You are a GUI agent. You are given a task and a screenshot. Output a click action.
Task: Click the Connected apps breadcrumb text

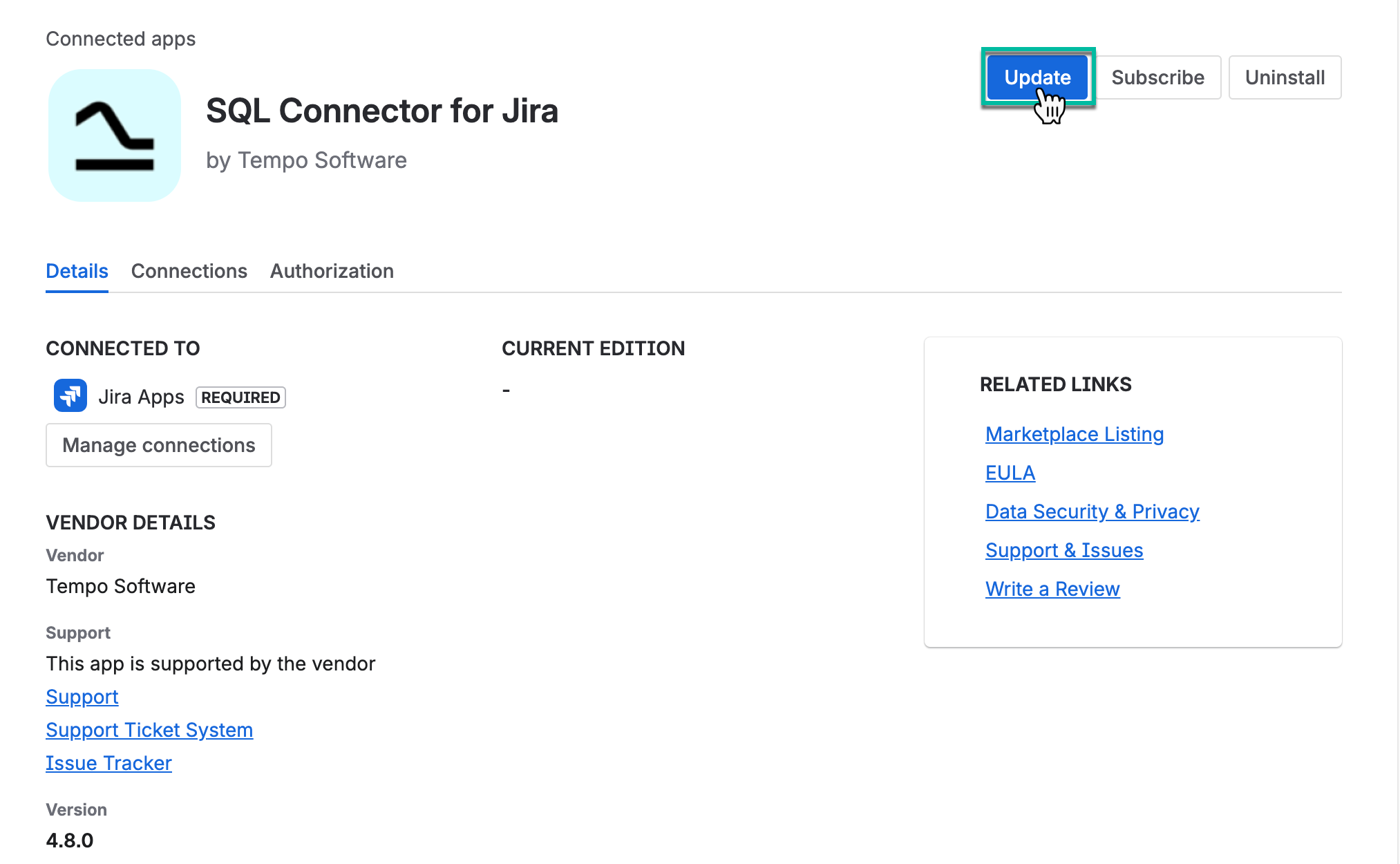(121, 39)
